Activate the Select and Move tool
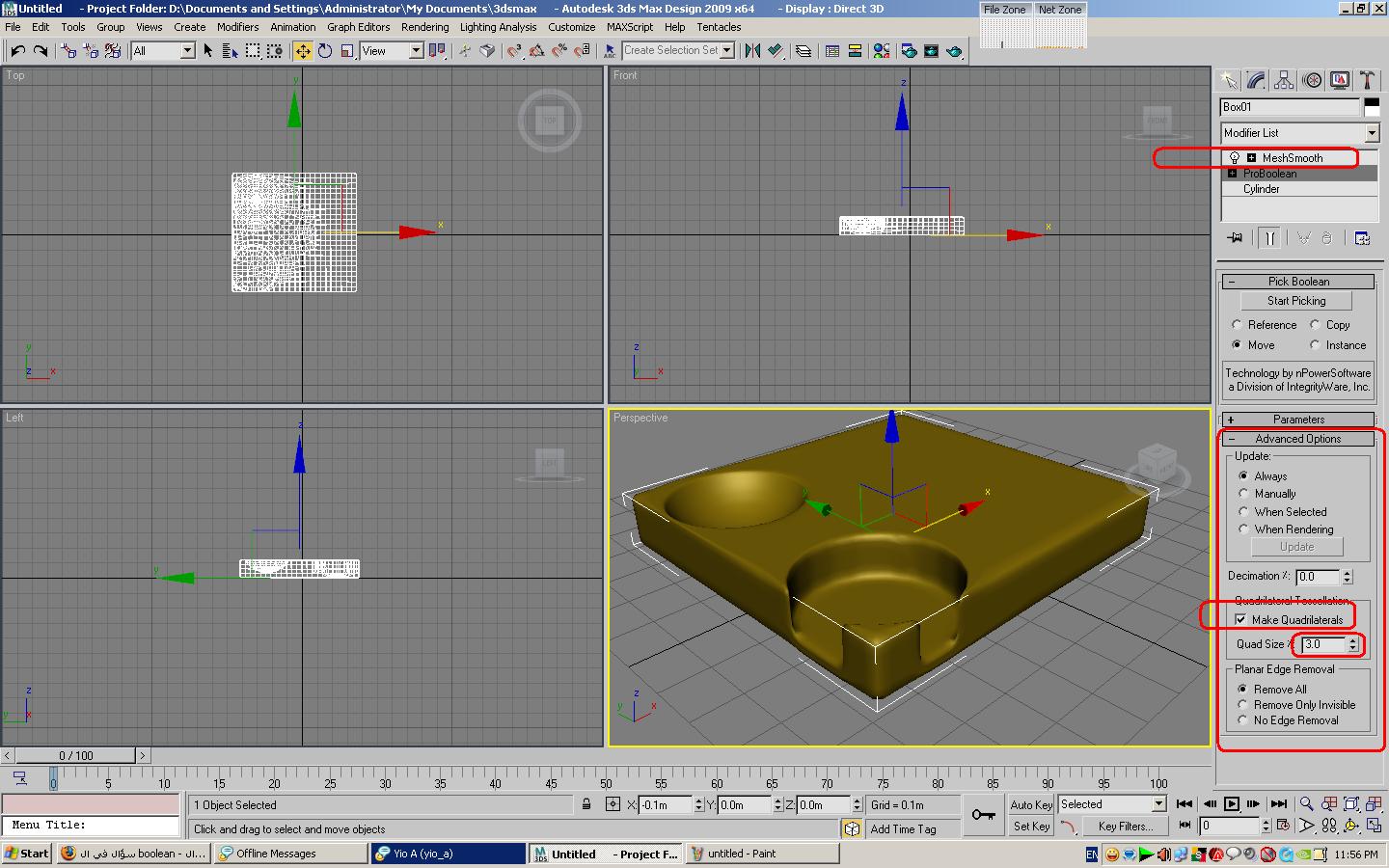 coord(303,50)
